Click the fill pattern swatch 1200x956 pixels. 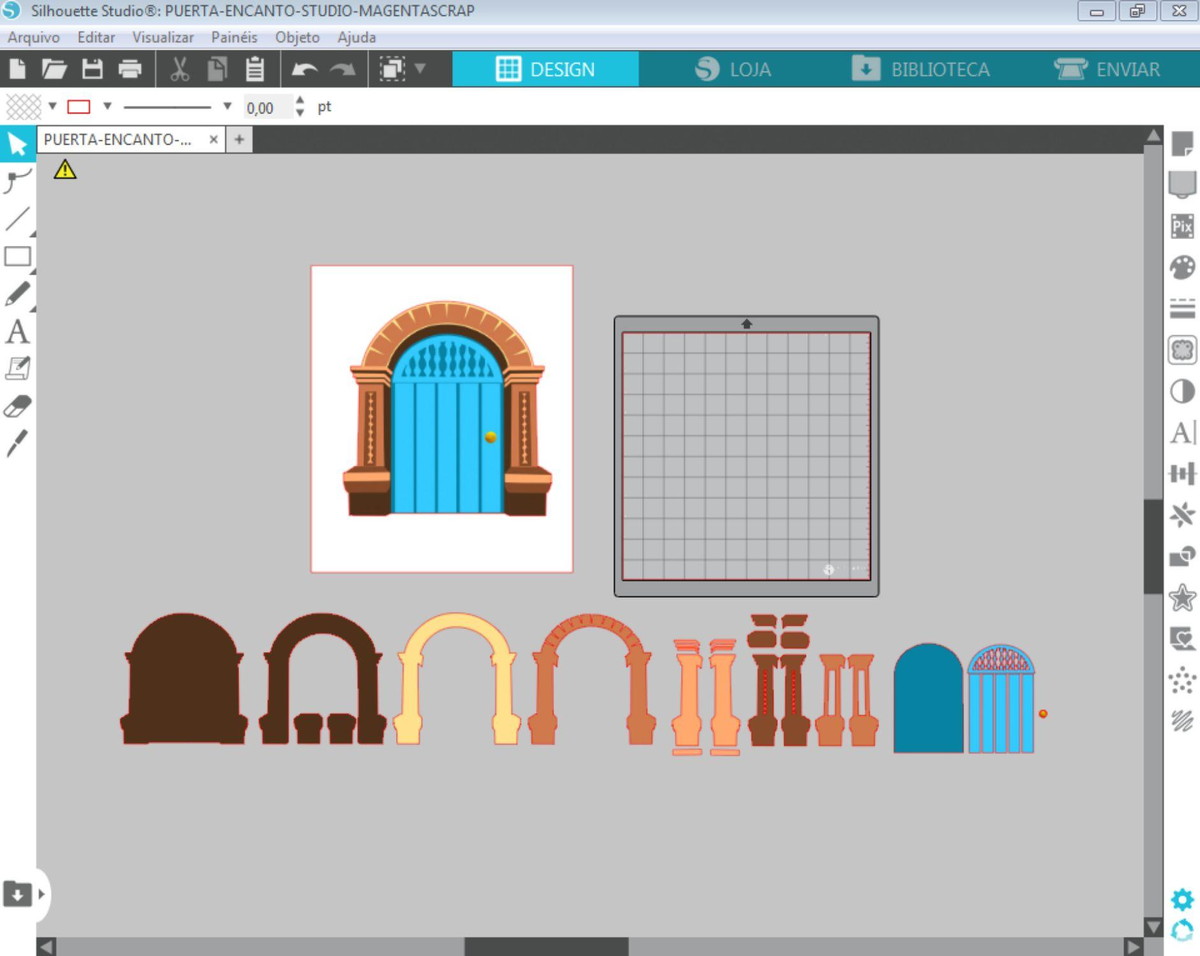tap(24, 106)
